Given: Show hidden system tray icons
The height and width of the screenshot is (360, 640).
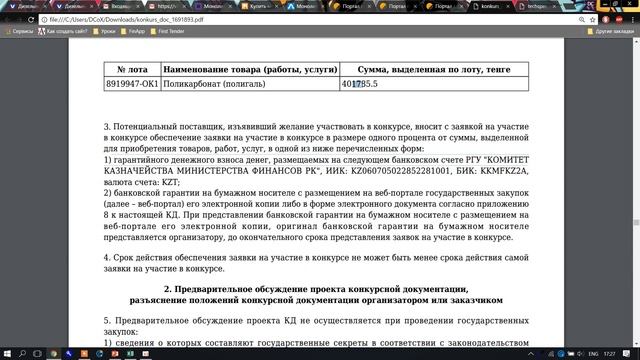Looking at the screenshot, I should (531, 354).
